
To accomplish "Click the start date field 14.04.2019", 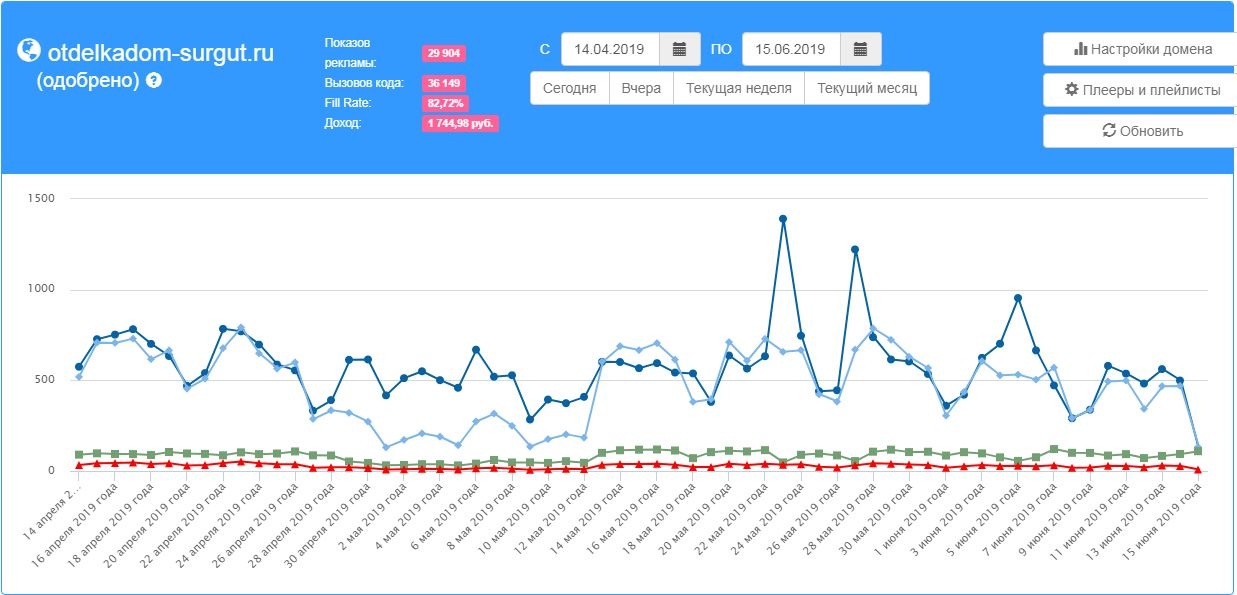I will click(x=610, y=49).
